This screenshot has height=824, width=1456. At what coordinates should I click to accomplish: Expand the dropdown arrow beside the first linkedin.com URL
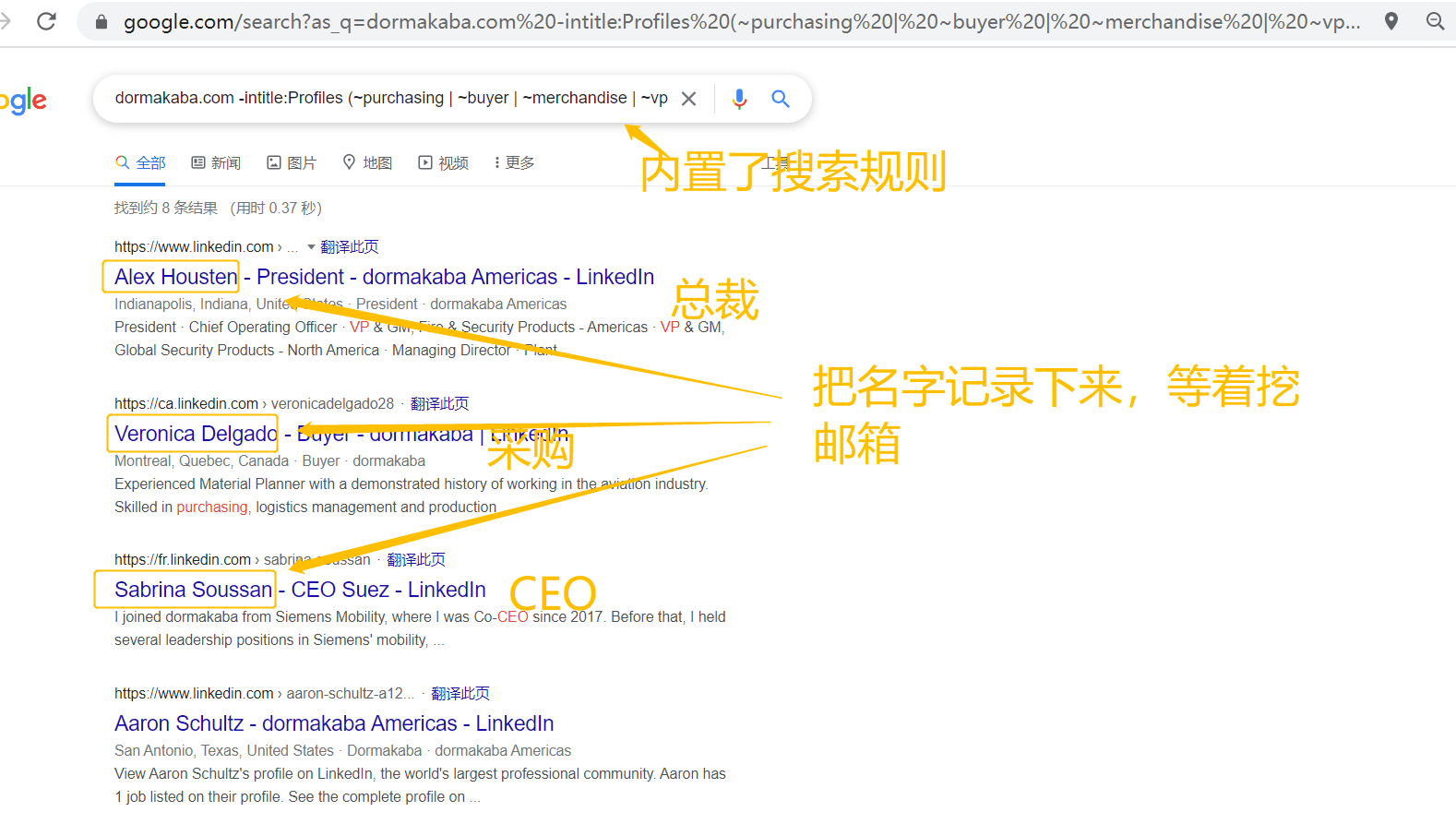(311, 247)
